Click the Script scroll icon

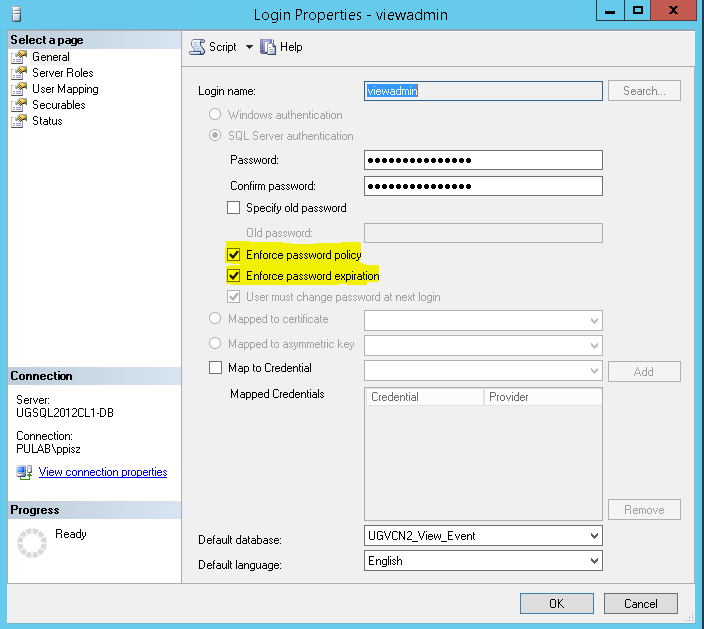tap(197, 47)
